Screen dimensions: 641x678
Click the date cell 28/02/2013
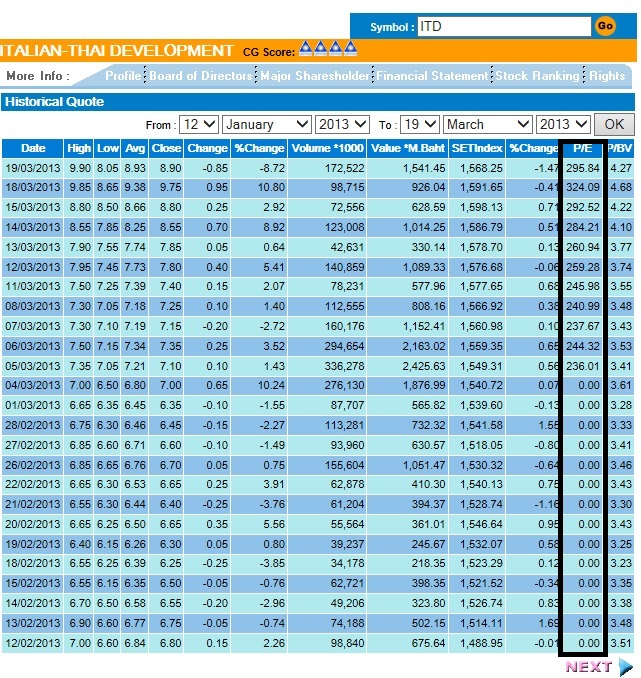(x=33, y=425)
